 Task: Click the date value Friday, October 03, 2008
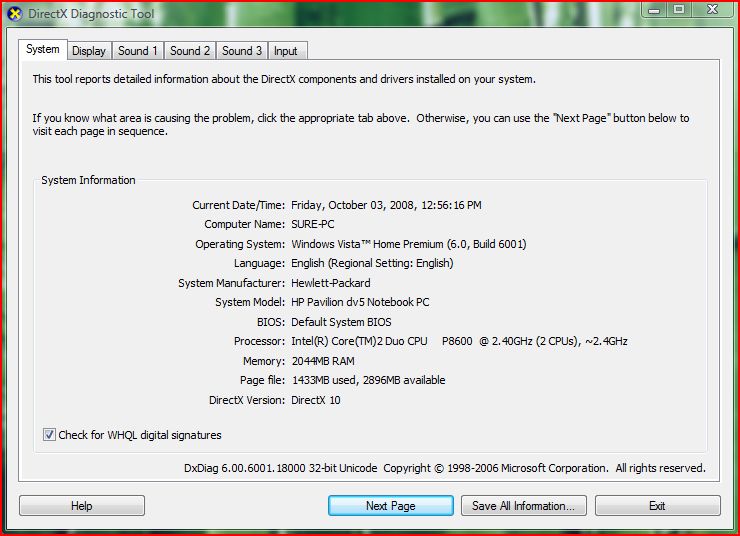386,205
